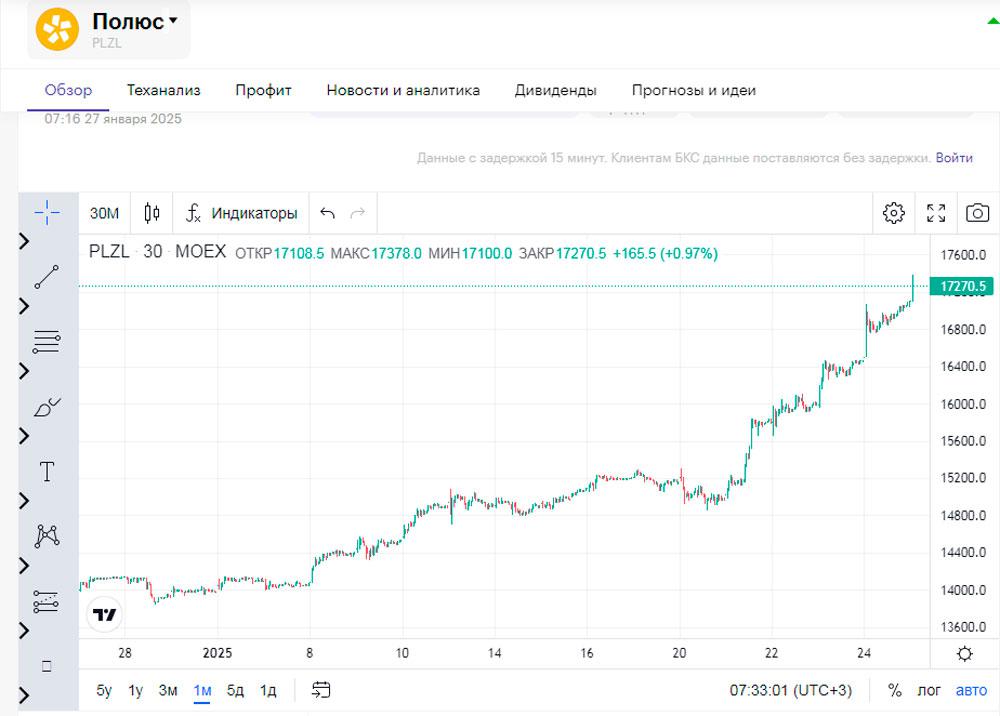Screen dimensions: 1000x716
Task: Enter fullscreen chart mode
Action: pos(936,213)
